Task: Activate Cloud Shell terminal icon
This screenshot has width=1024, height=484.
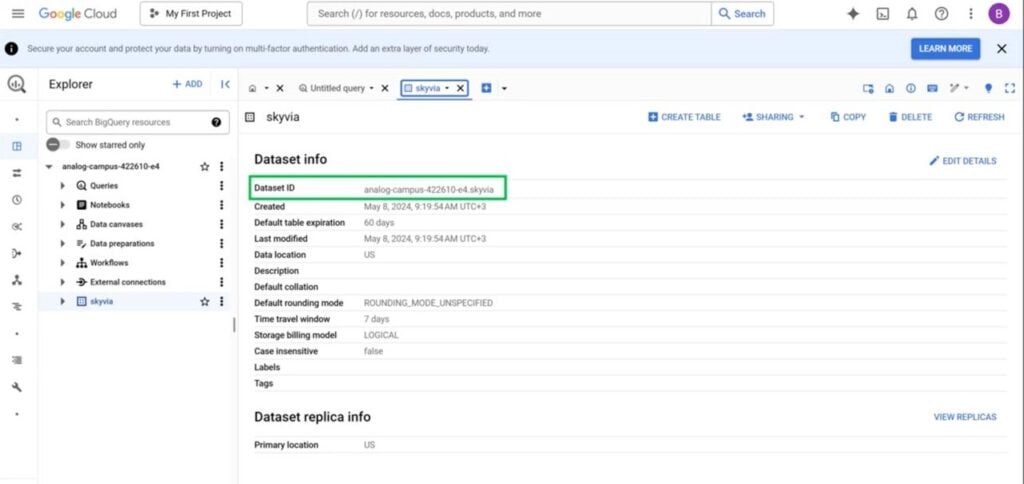Action: (x=882, y=14)
